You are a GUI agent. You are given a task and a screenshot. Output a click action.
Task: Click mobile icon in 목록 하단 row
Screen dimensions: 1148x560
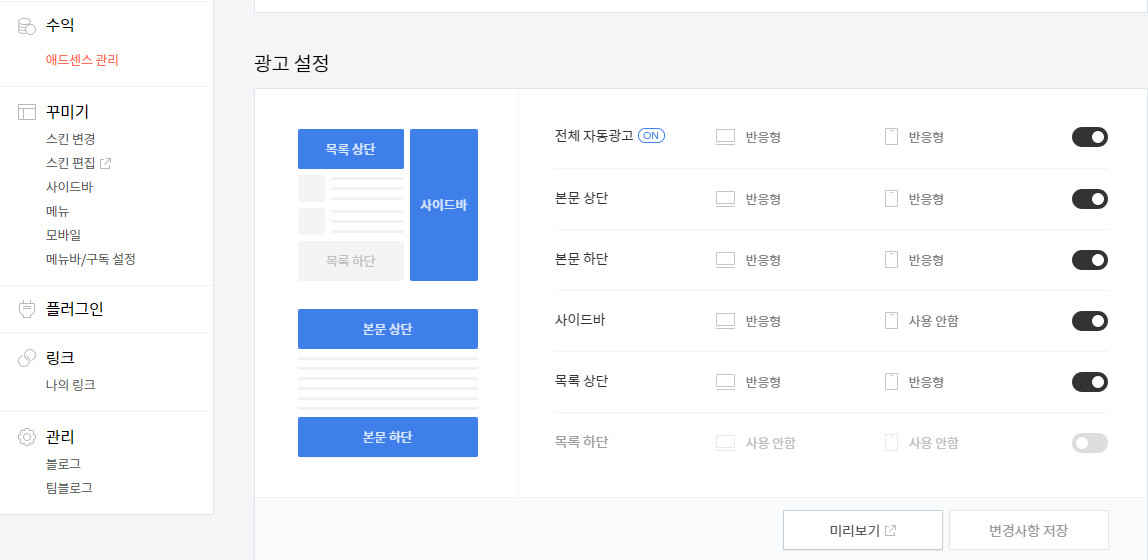891,442
